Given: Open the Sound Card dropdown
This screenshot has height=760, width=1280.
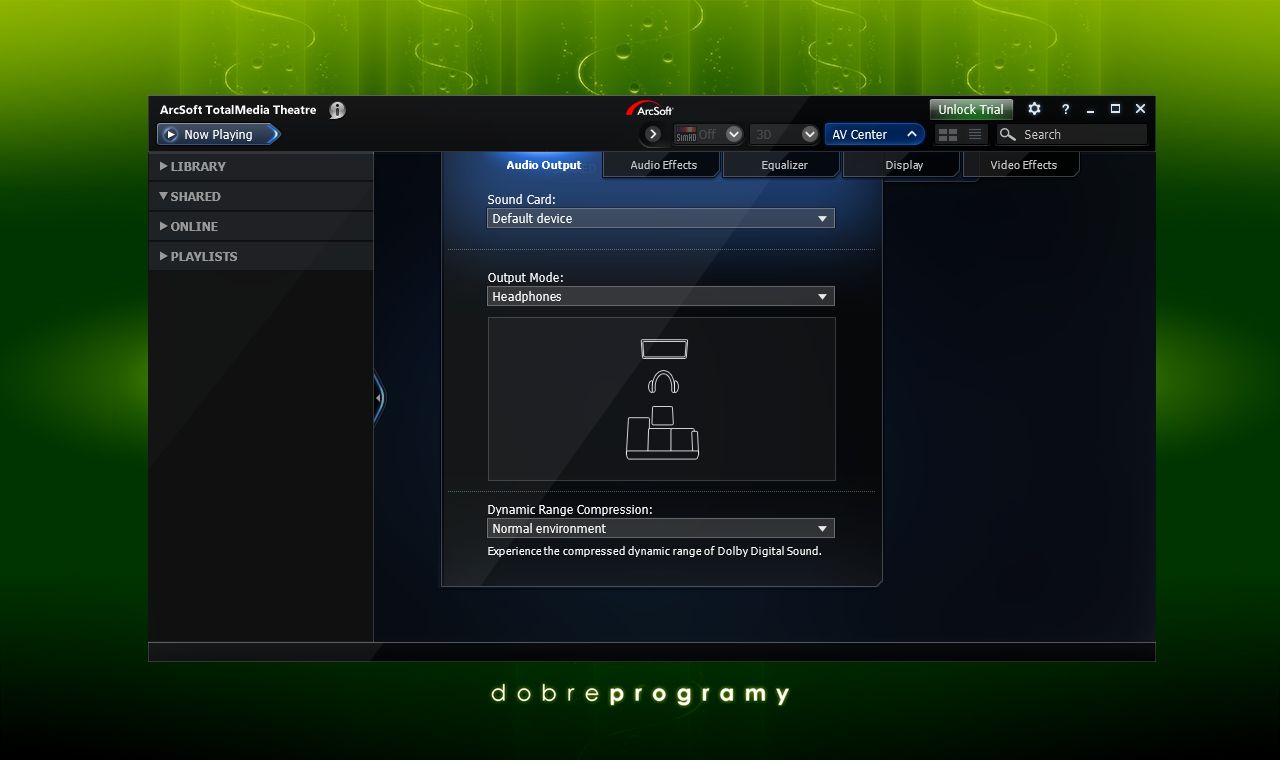Looking at the screenshot, I should [x=661, y=218].
